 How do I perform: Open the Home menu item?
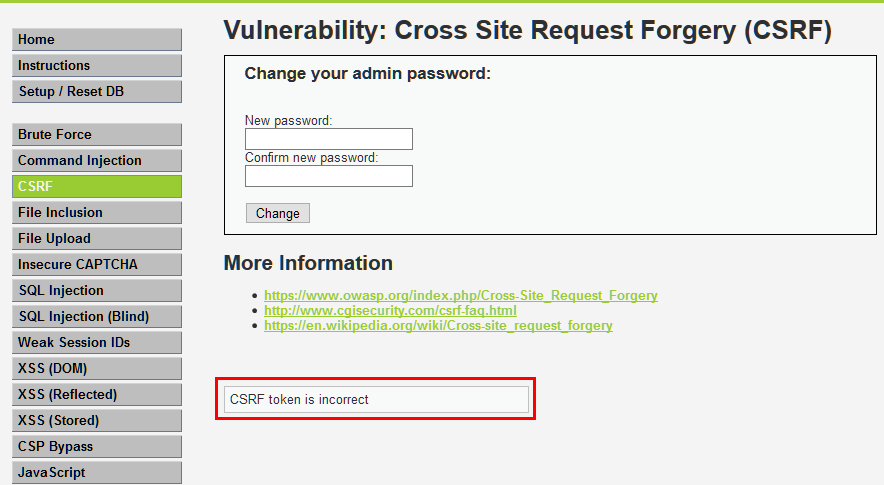[97, 40]
